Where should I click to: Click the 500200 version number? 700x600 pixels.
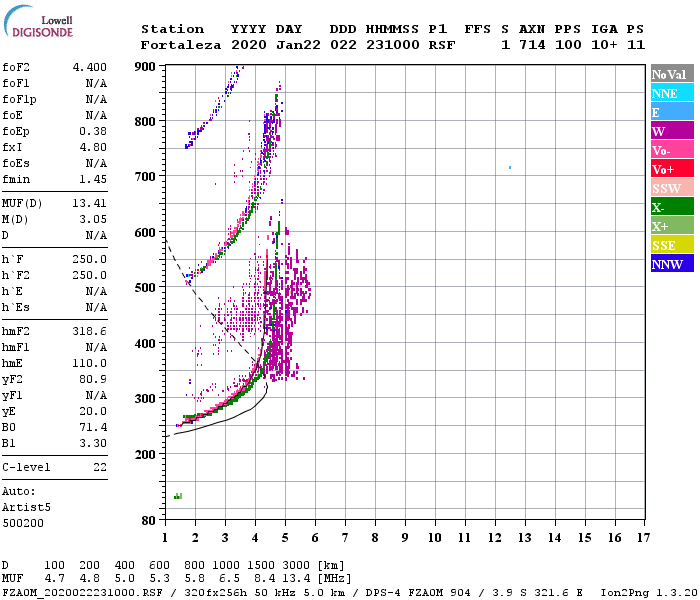[23, 523]
